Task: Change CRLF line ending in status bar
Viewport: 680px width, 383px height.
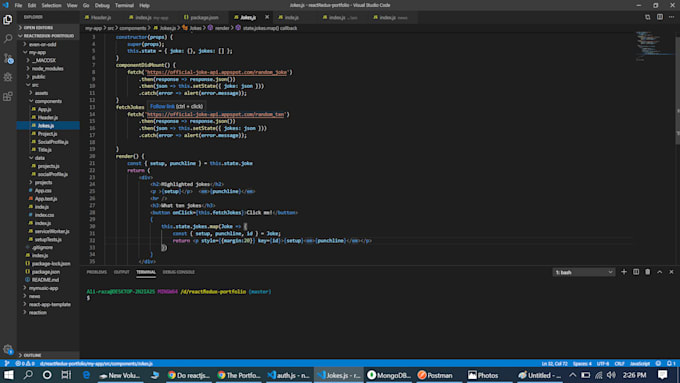Action: pyautogui.click(x=619, y=363)
